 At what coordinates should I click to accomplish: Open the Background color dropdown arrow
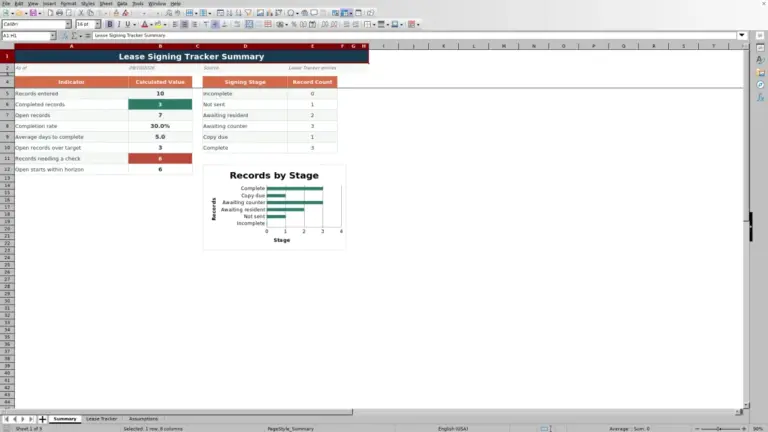pos(165,24)
